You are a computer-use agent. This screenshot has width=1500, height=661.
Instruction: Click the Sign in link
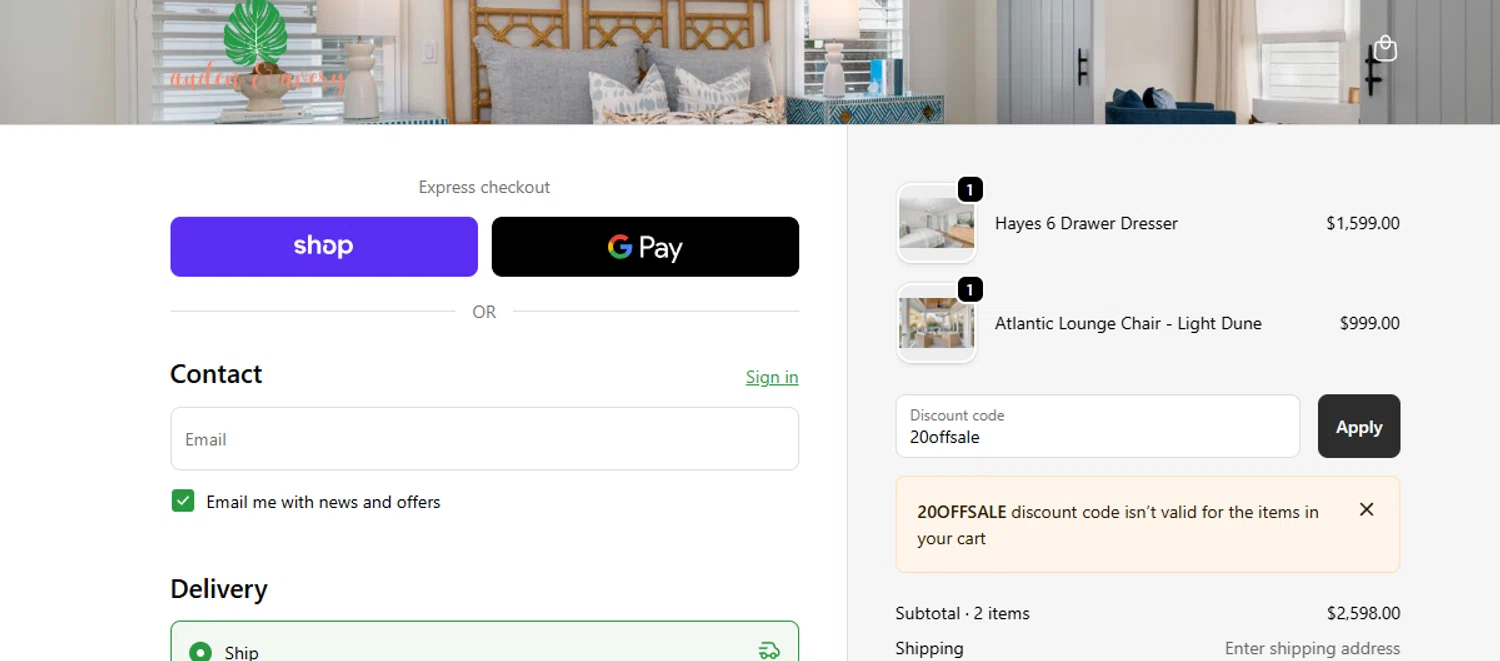pos(771,377)
